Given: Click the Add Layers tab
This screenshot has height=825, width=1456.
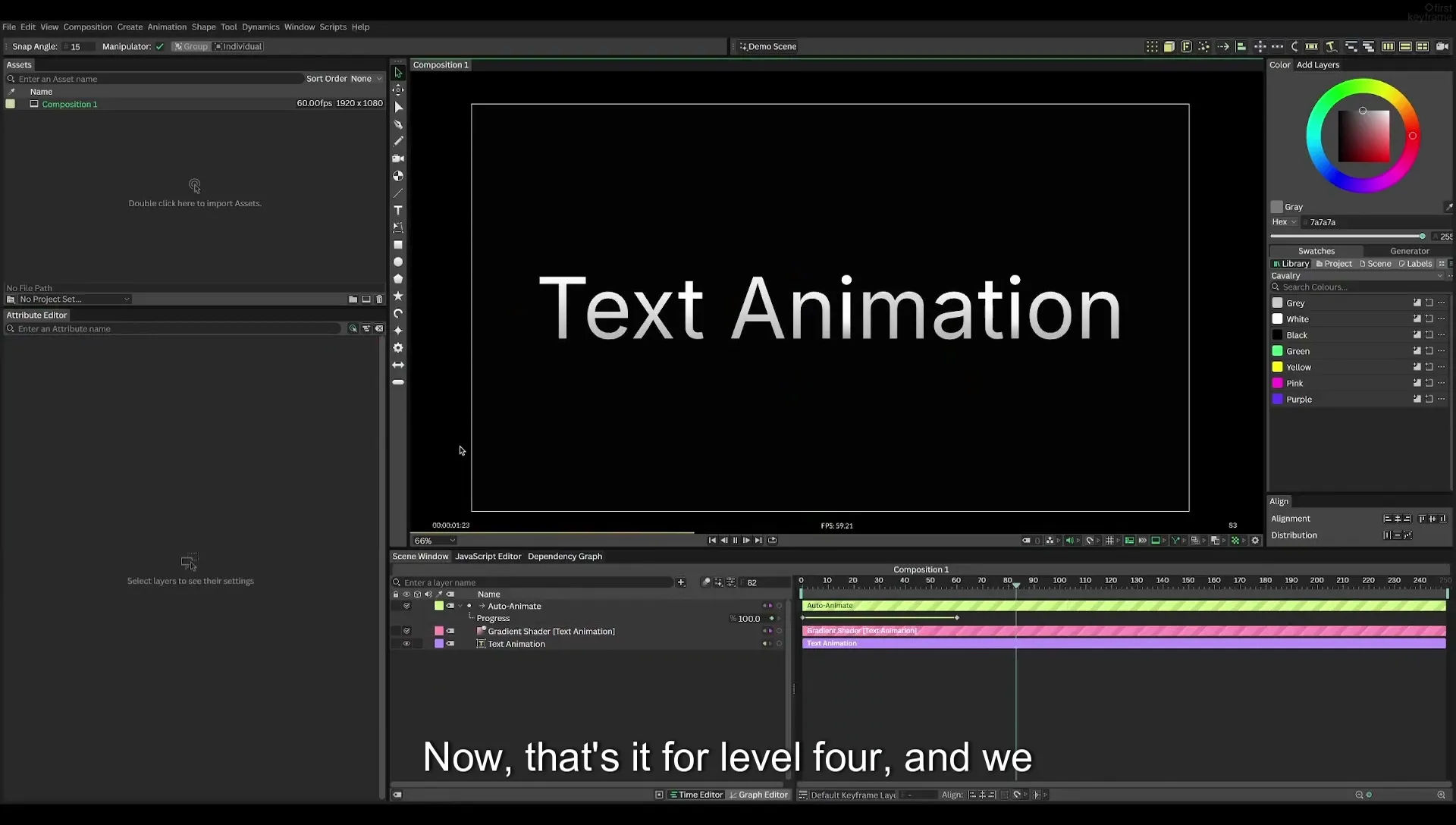Looking at the screenshot, I should pos(1318,65).
